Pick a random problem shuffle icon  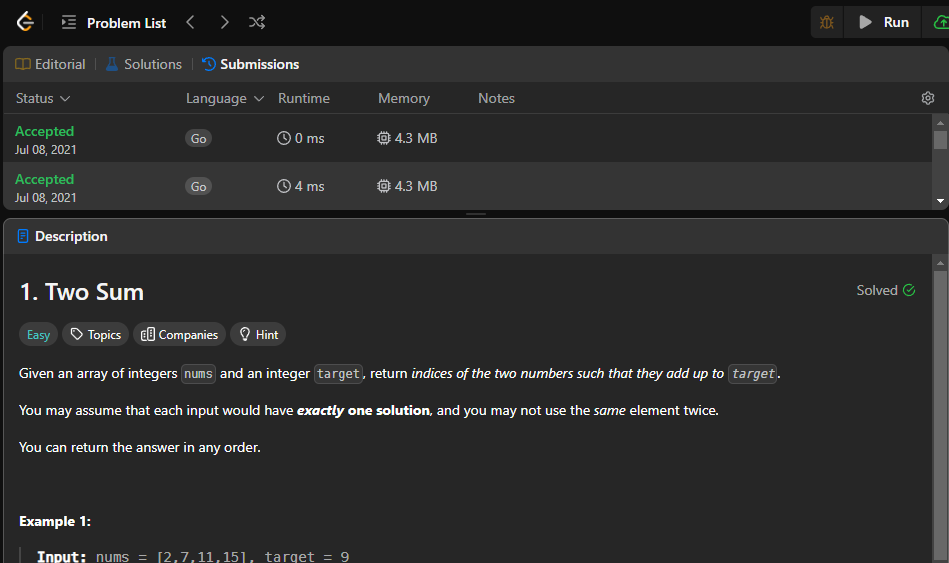tap(257, 22)
